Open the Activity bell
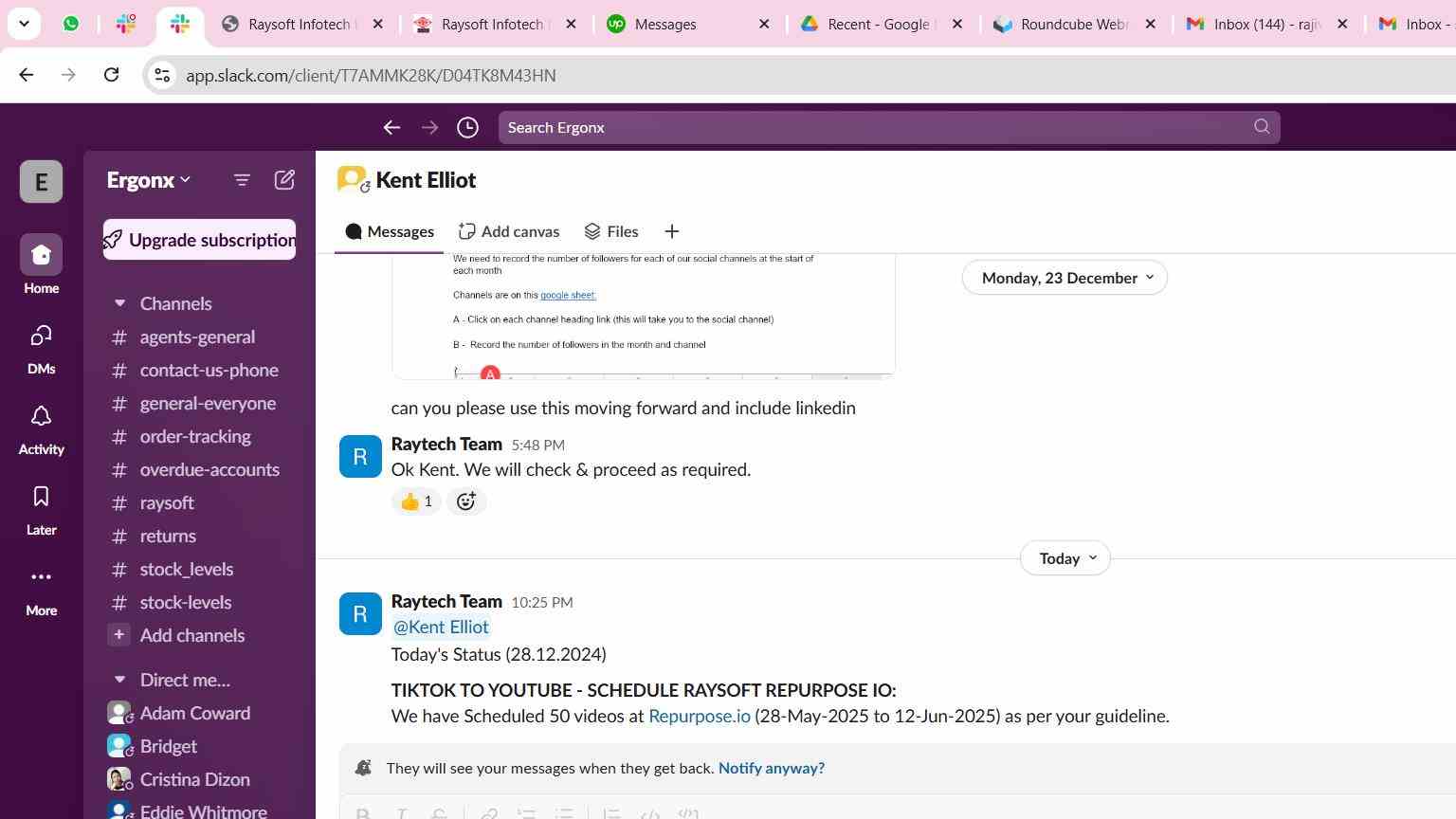 pos(41,428)
